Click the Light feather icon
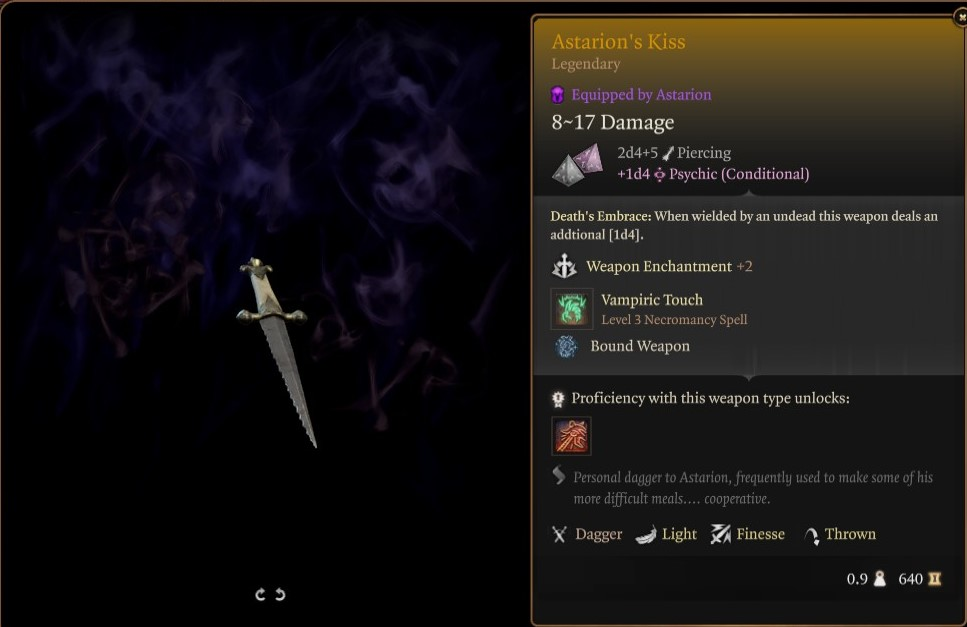Viewport: 967px width, 627px height. [x=646, y=535]
